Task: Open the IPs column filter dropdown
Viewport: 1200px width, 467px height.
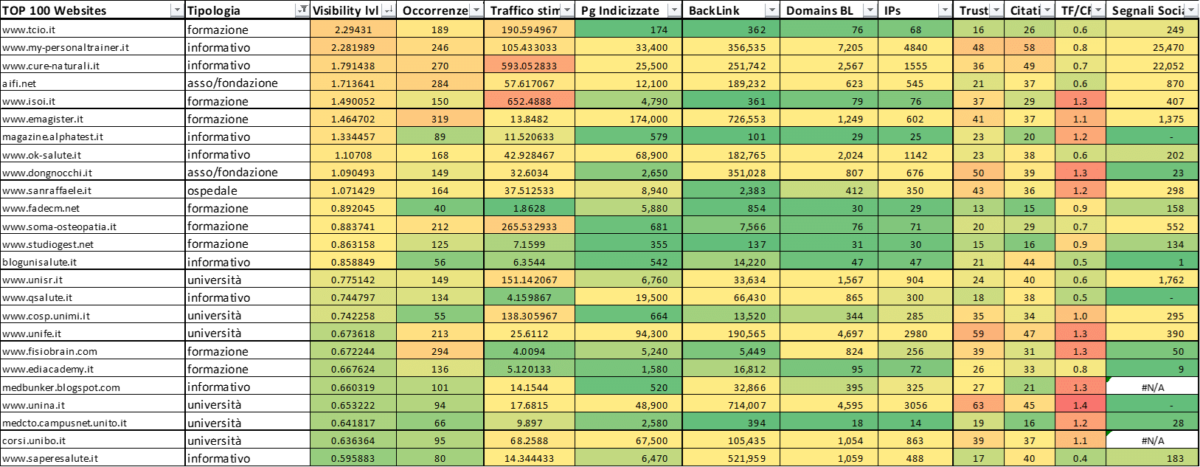Action: (943, 10)
